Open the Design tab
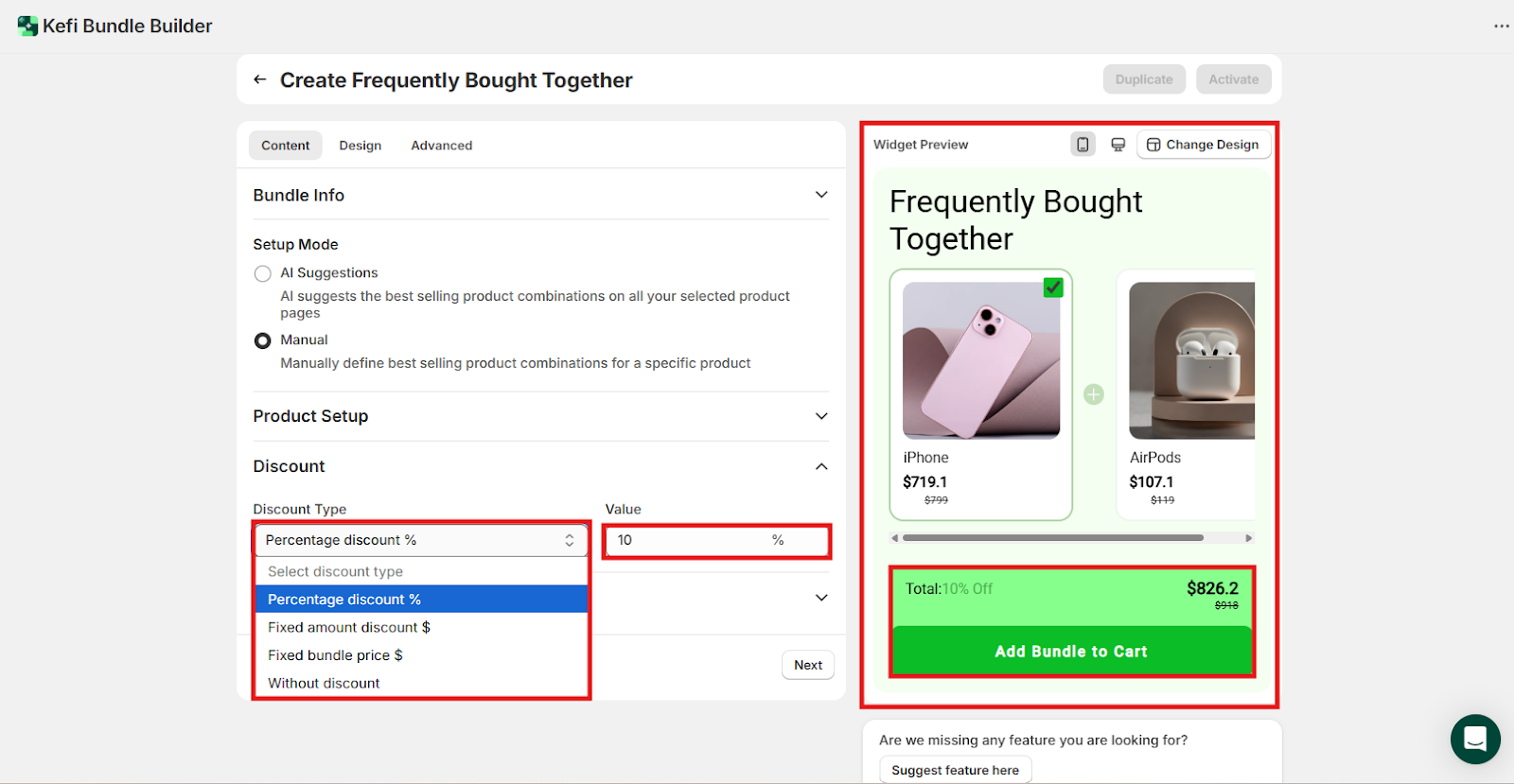 pyautogui.click(x=360, y=146)
